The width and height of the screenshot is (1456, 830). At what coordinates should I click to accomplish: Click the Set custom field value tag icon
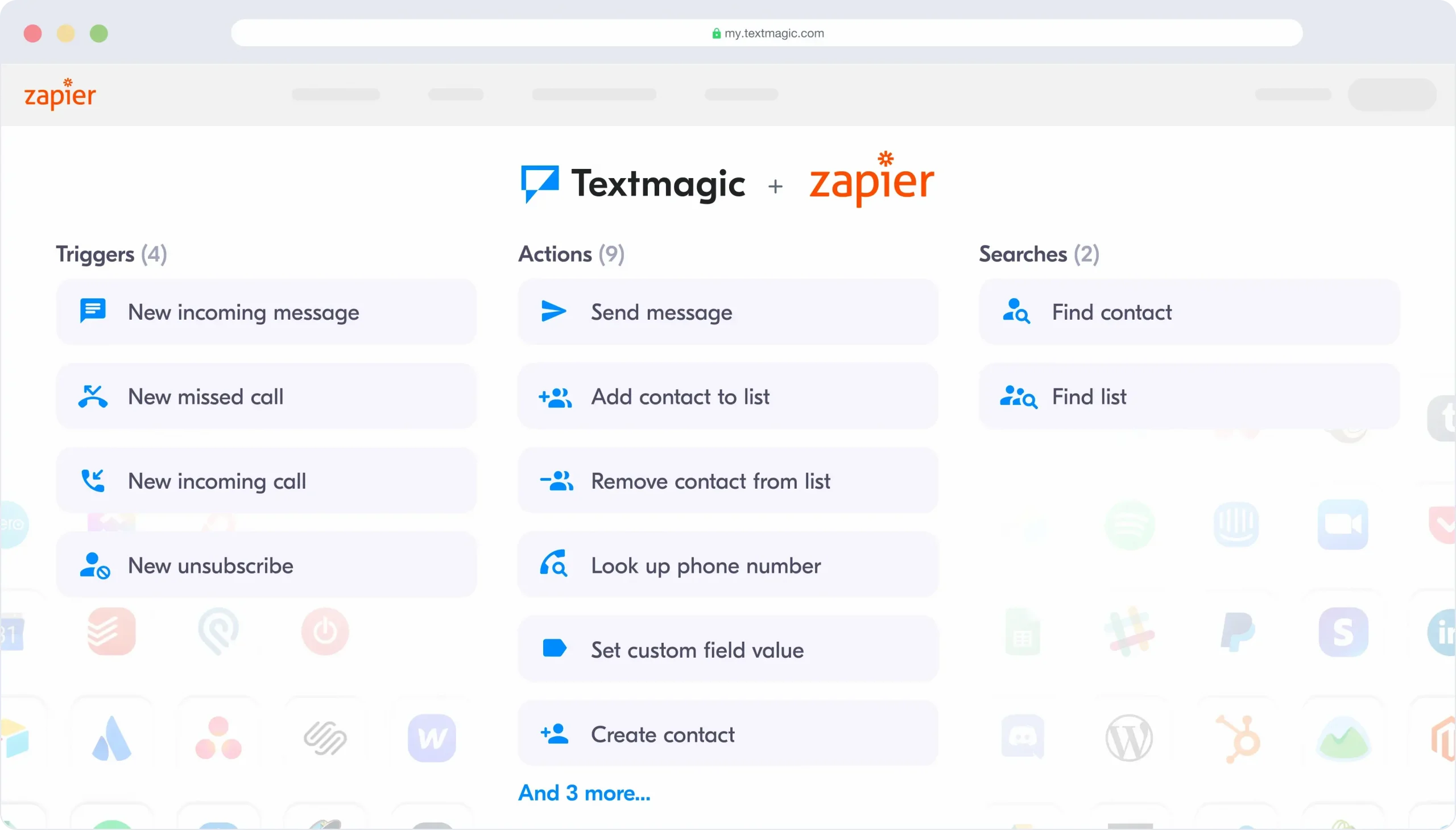coord(555,648)
